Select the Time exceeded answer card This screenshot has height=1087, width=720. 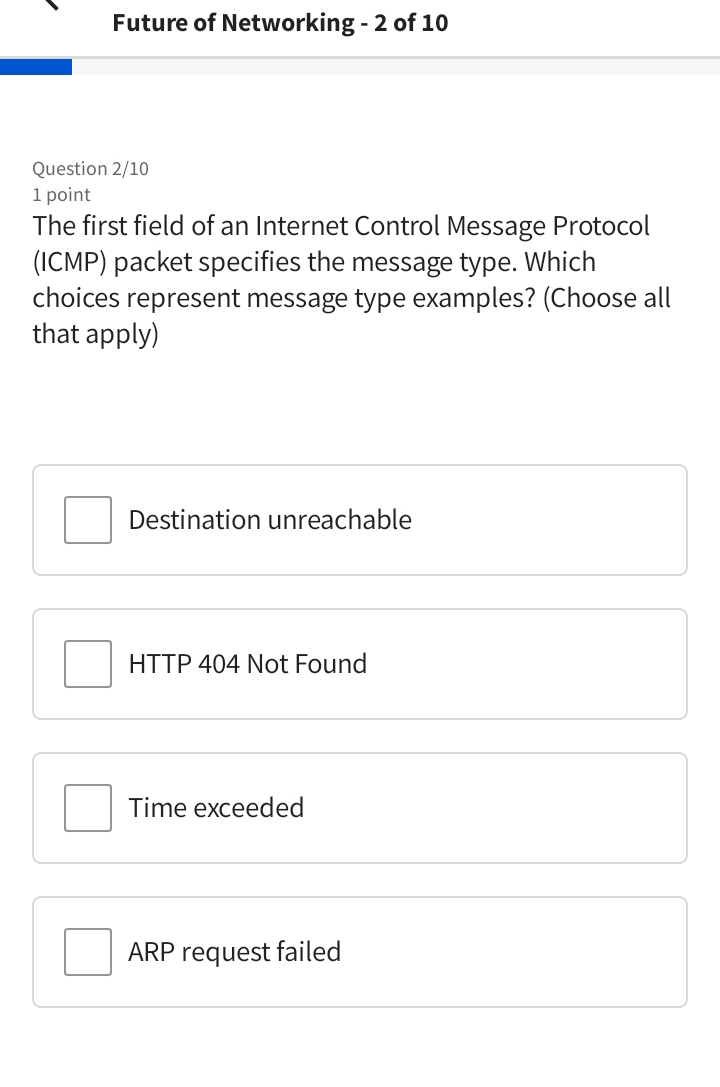point(360,807)
